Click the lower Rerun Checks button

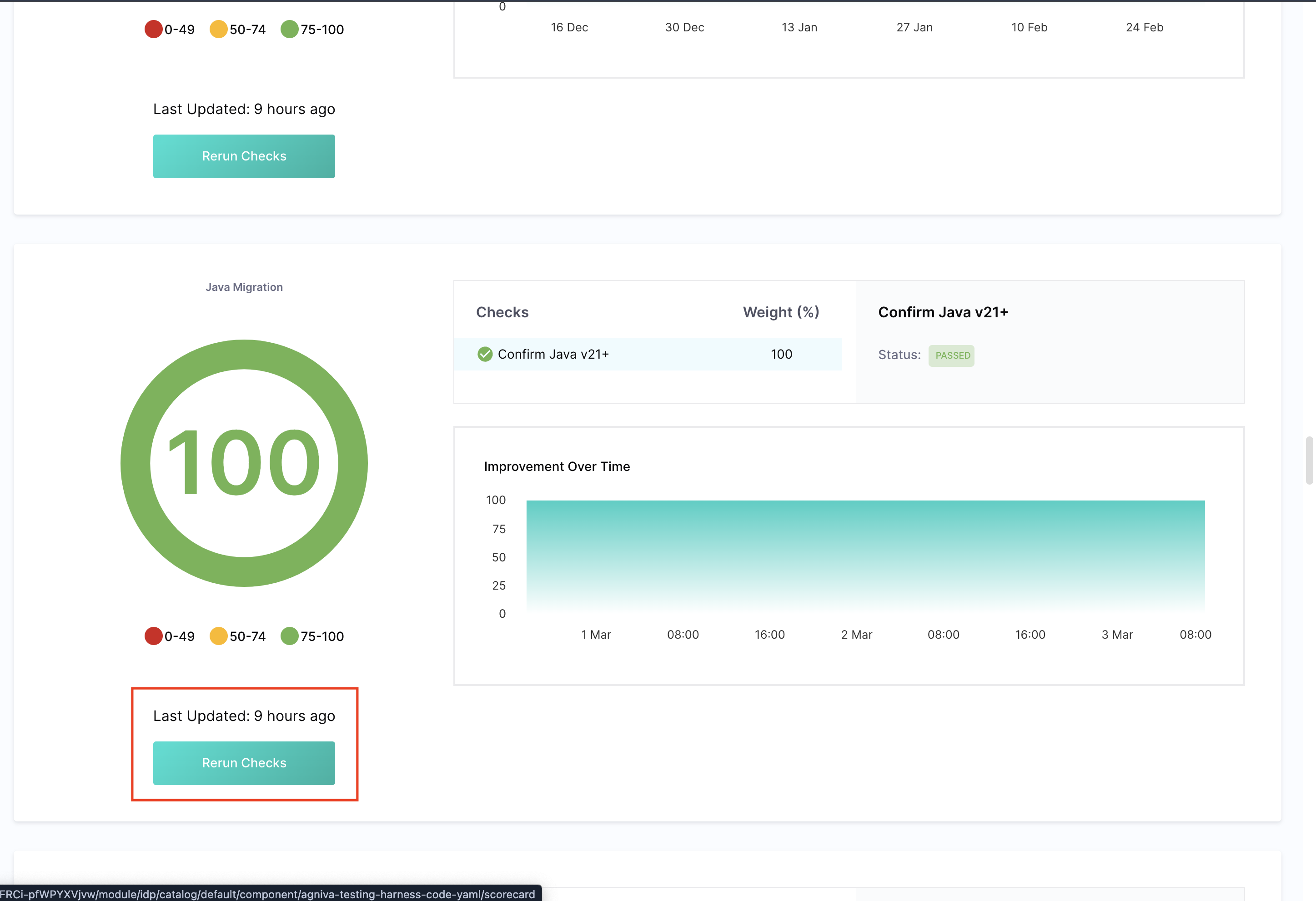pos(243,763)
